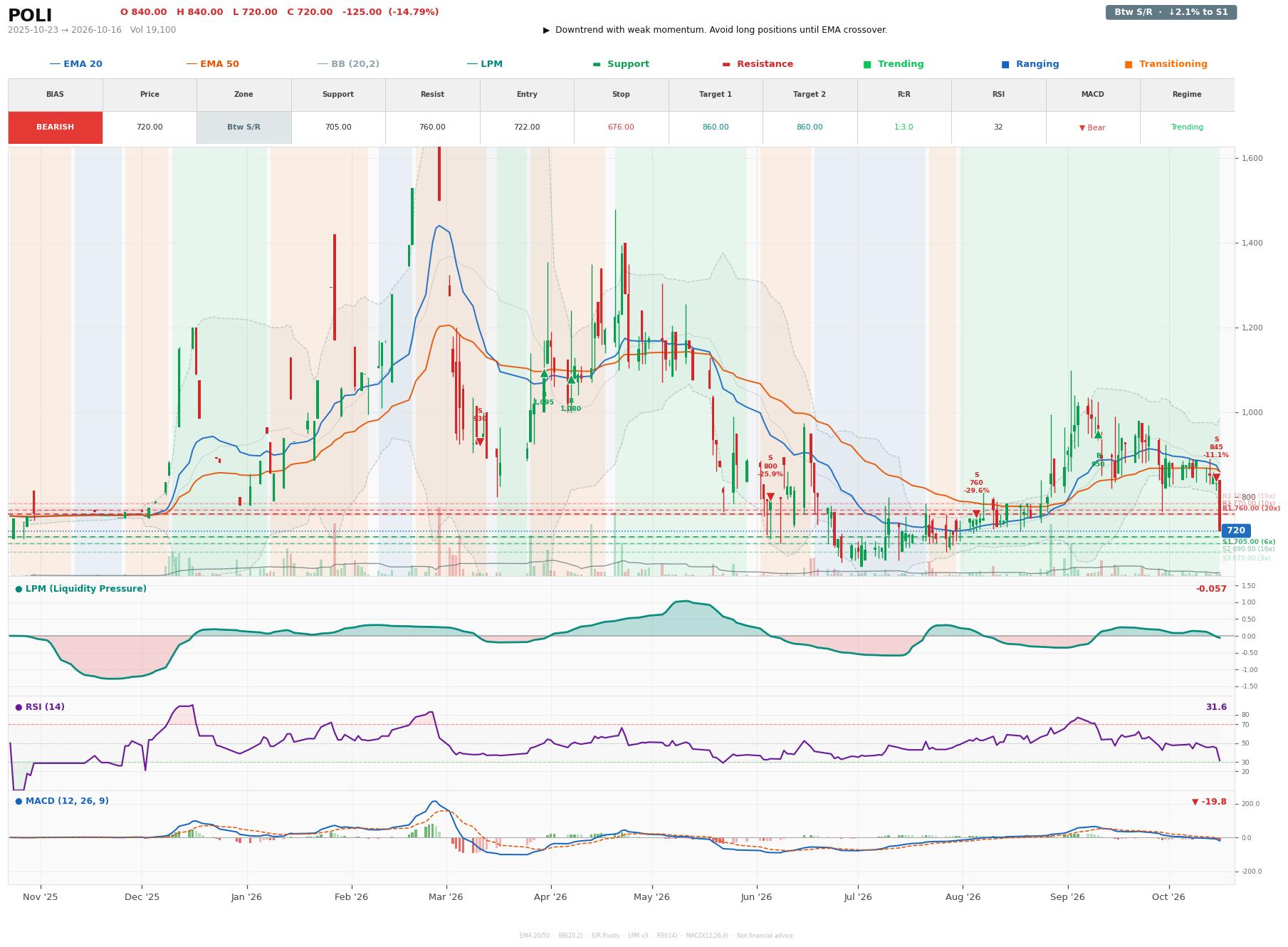Click the RSI column header
The image size is (1288, 947).
998,95
